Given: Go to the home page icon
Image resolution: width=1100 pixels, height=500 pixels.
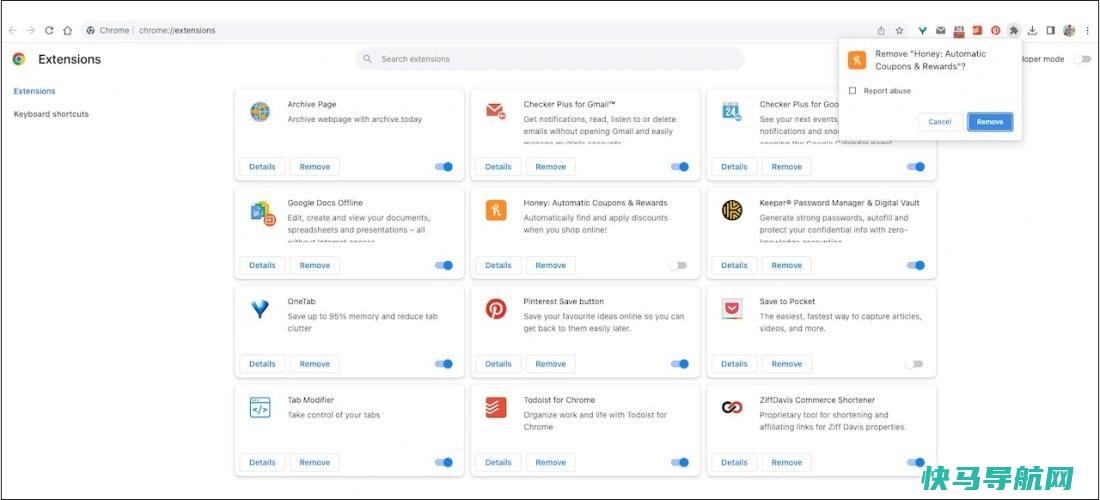Looking at the screenshot, I should coord(67,30).
